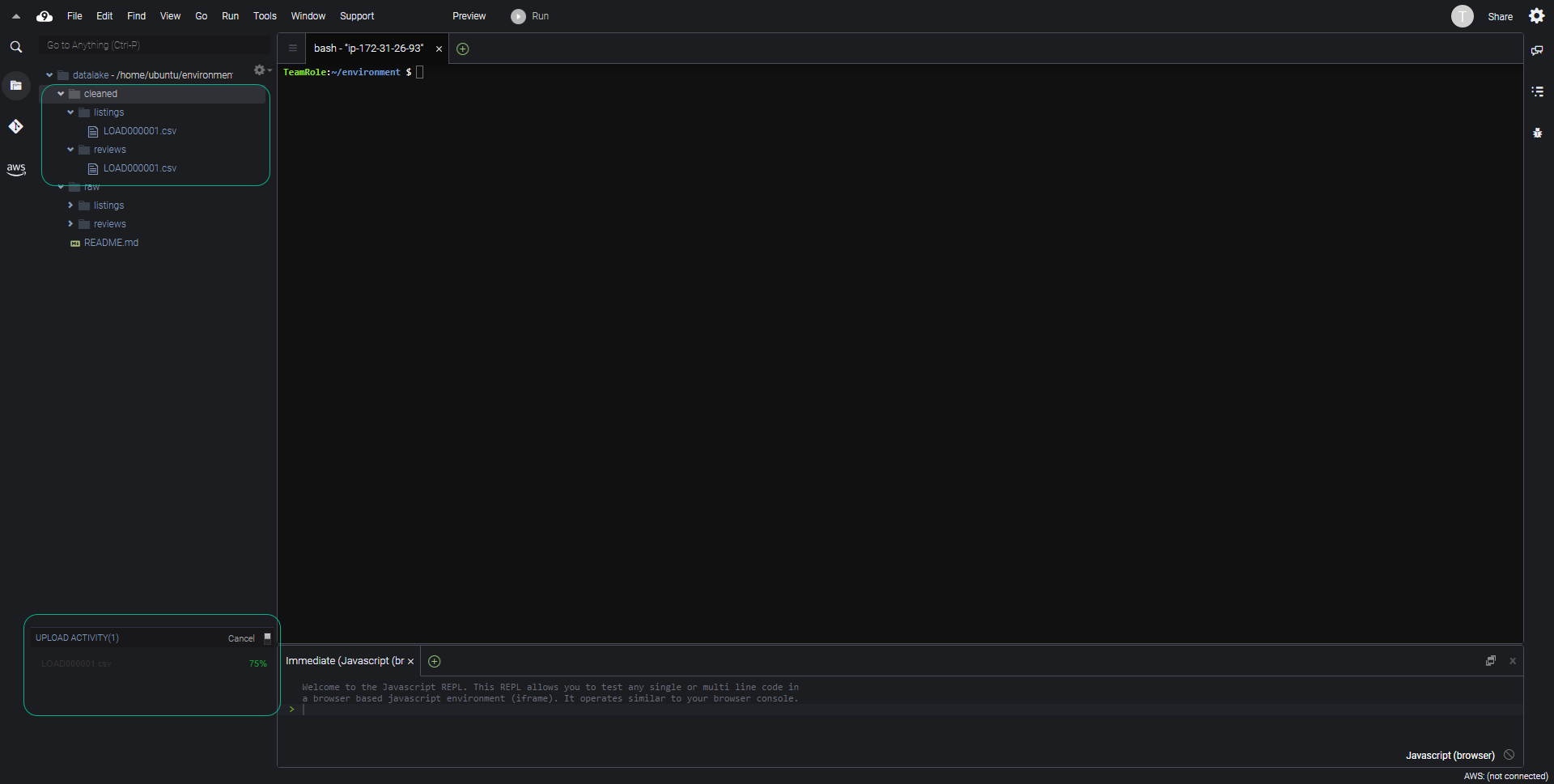Click the stop icon beside Cancel in Upload Activity
This screenshot has width=1554, height=784.
[x=267, y=638]
